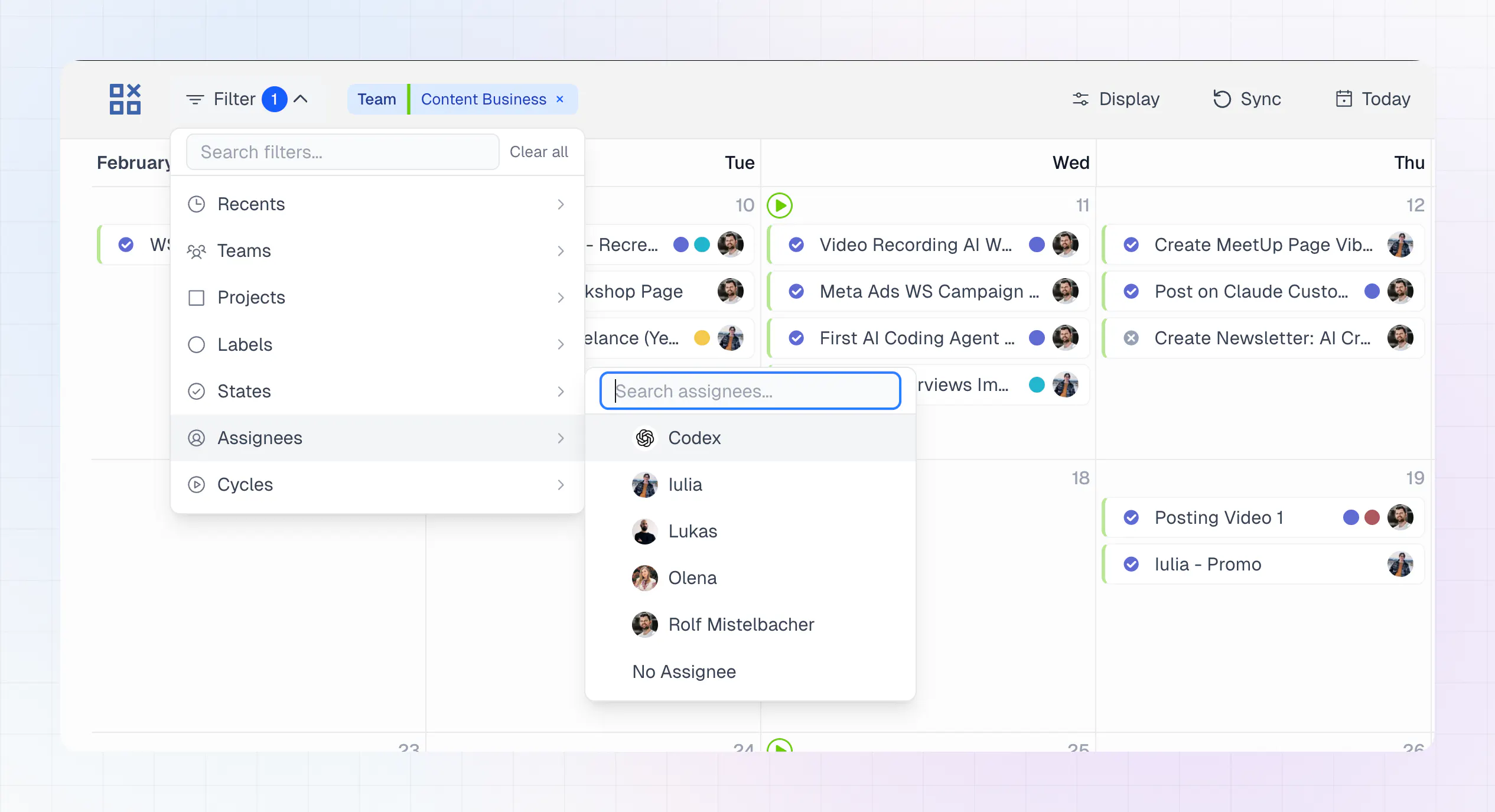Expand the Cycles chevron arrow
The height and width of the screenshot is (812, 1495).
tap(561, 484)
